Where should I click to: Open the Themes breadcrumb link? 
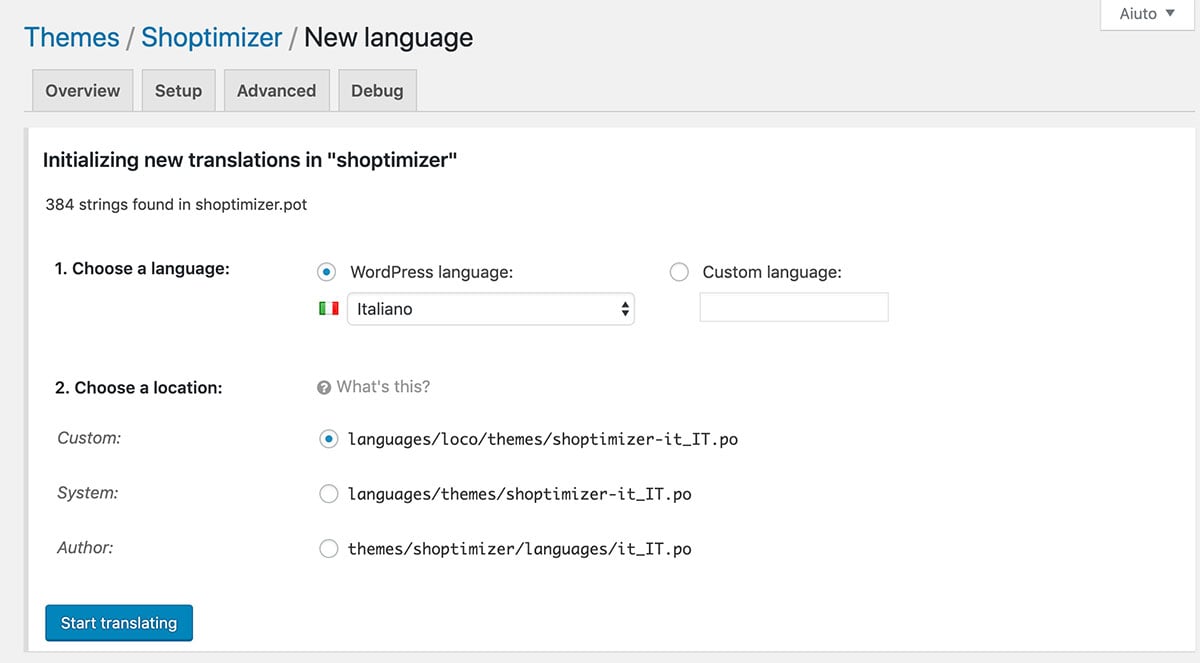click(x=71, y=38)
